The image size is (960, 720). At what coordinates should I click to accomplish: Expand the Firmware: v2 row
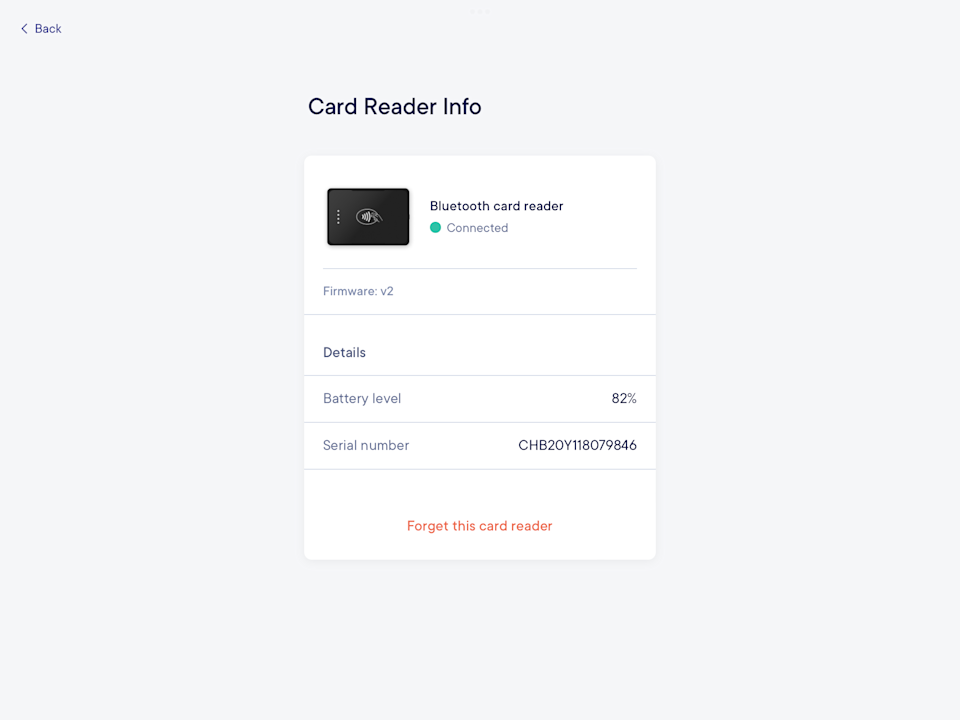pyautogui.click(x=358, y=291)
